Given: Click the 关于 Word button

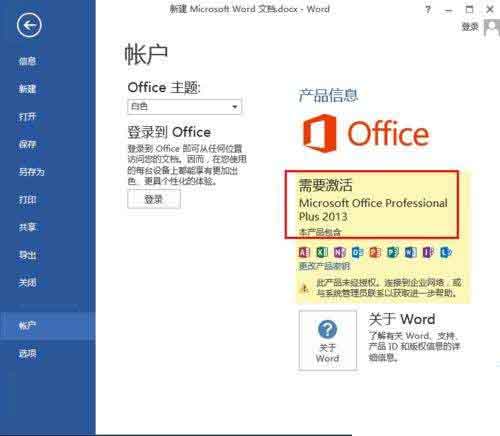Looking at the screenshot, I should click(328, 340).
